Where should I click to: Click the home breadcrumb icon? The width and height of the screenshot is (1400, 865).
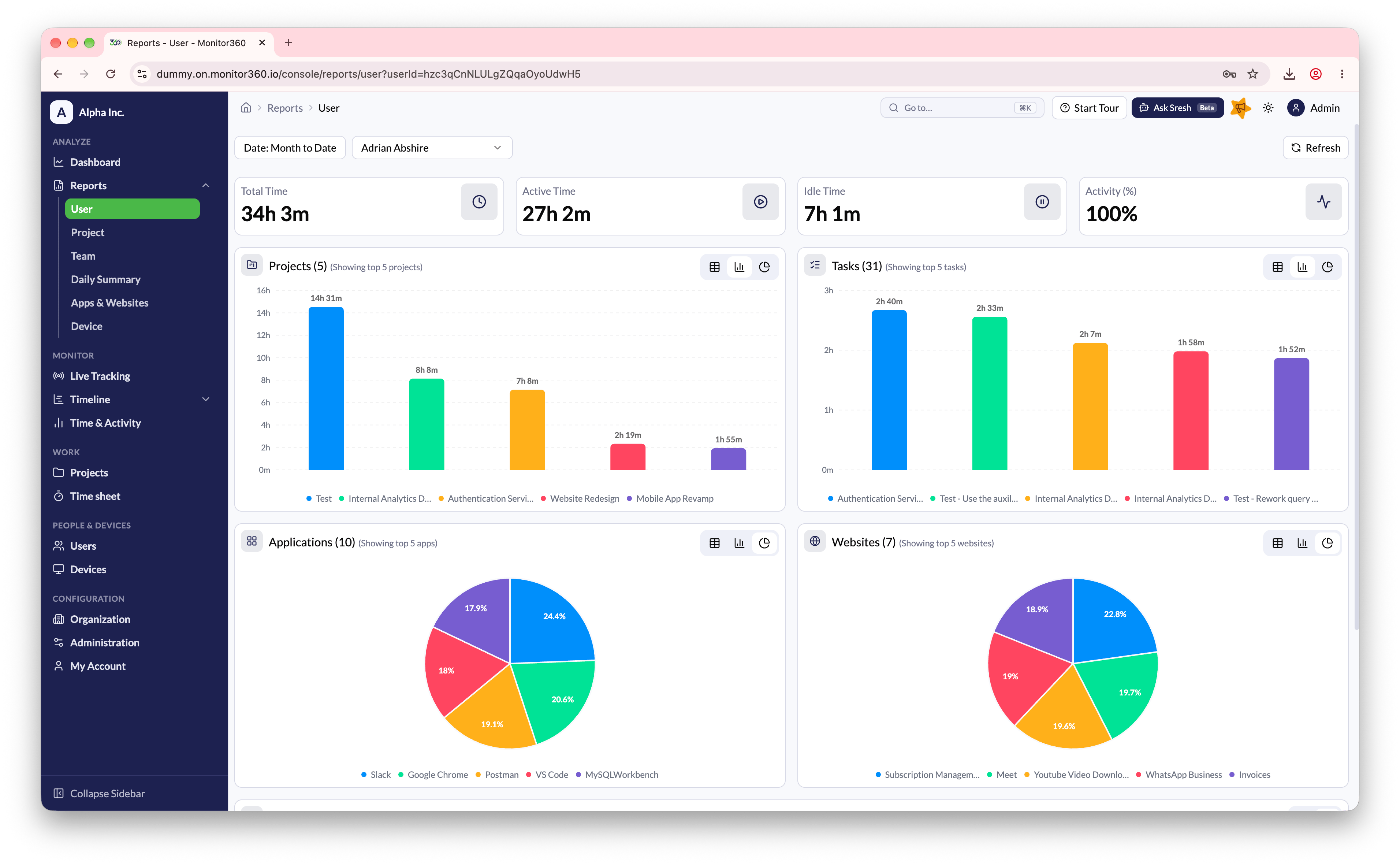(246, 108)
